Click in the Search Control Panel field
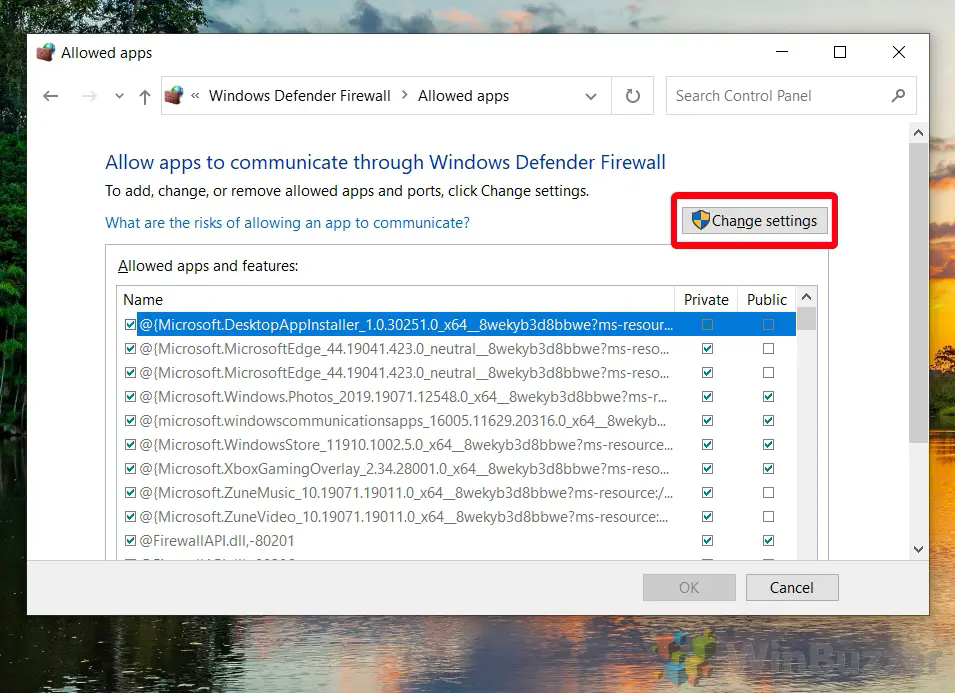The width and height of the screenshot is (955, 693). tap(780, 96)
